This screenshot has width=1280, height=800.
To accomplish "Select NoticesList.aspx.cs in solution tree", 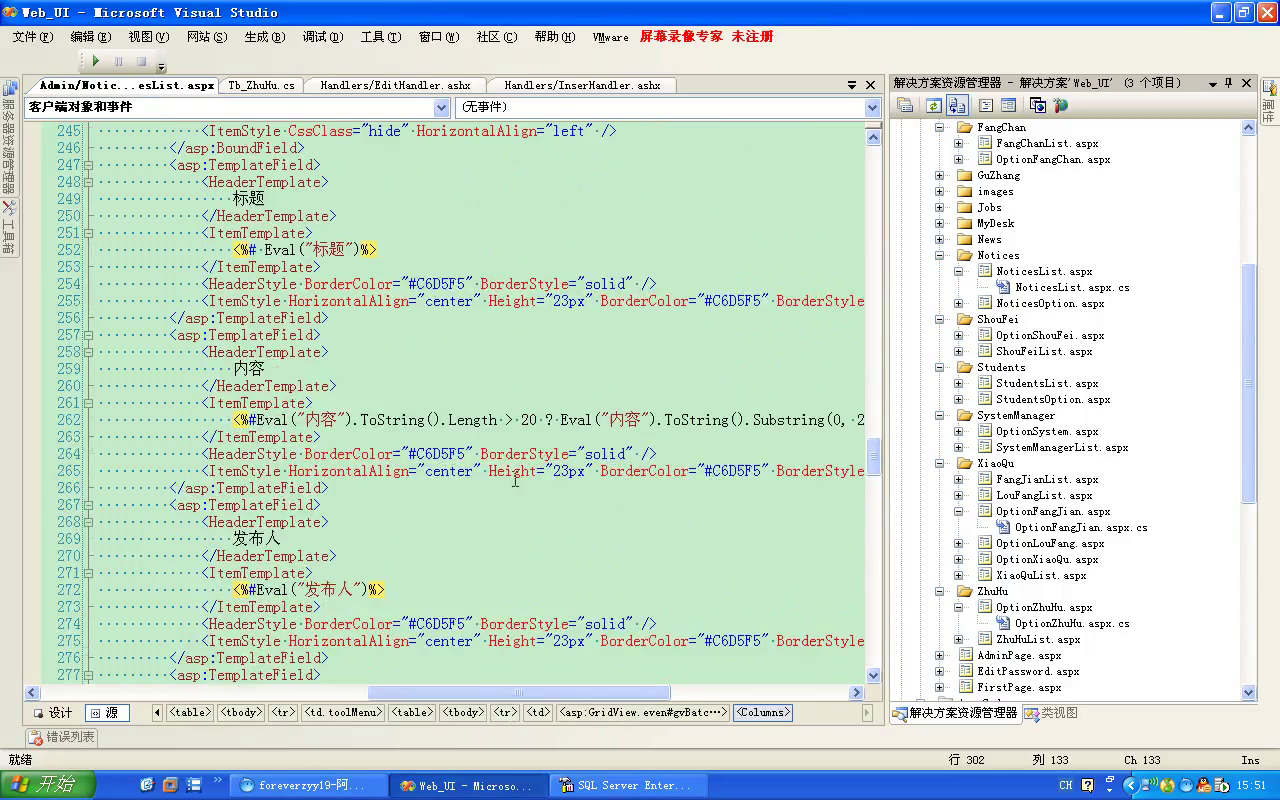I will [x=1072, y=287].
